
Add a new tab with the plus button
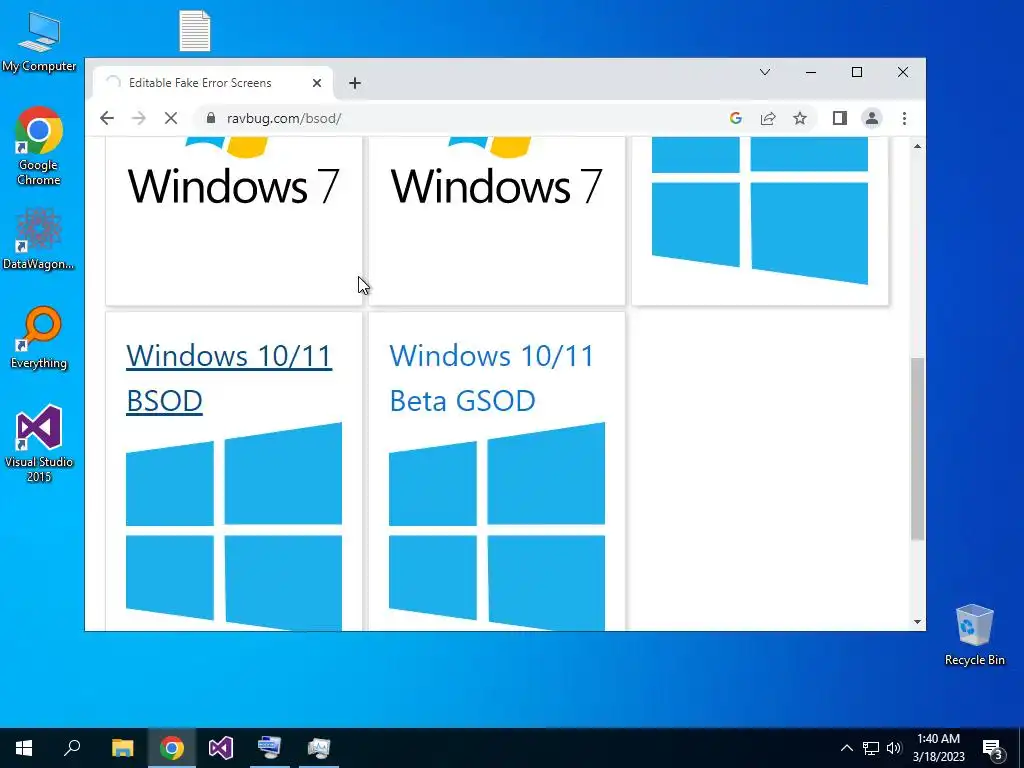pyautogui.click(x=355, y=83)
